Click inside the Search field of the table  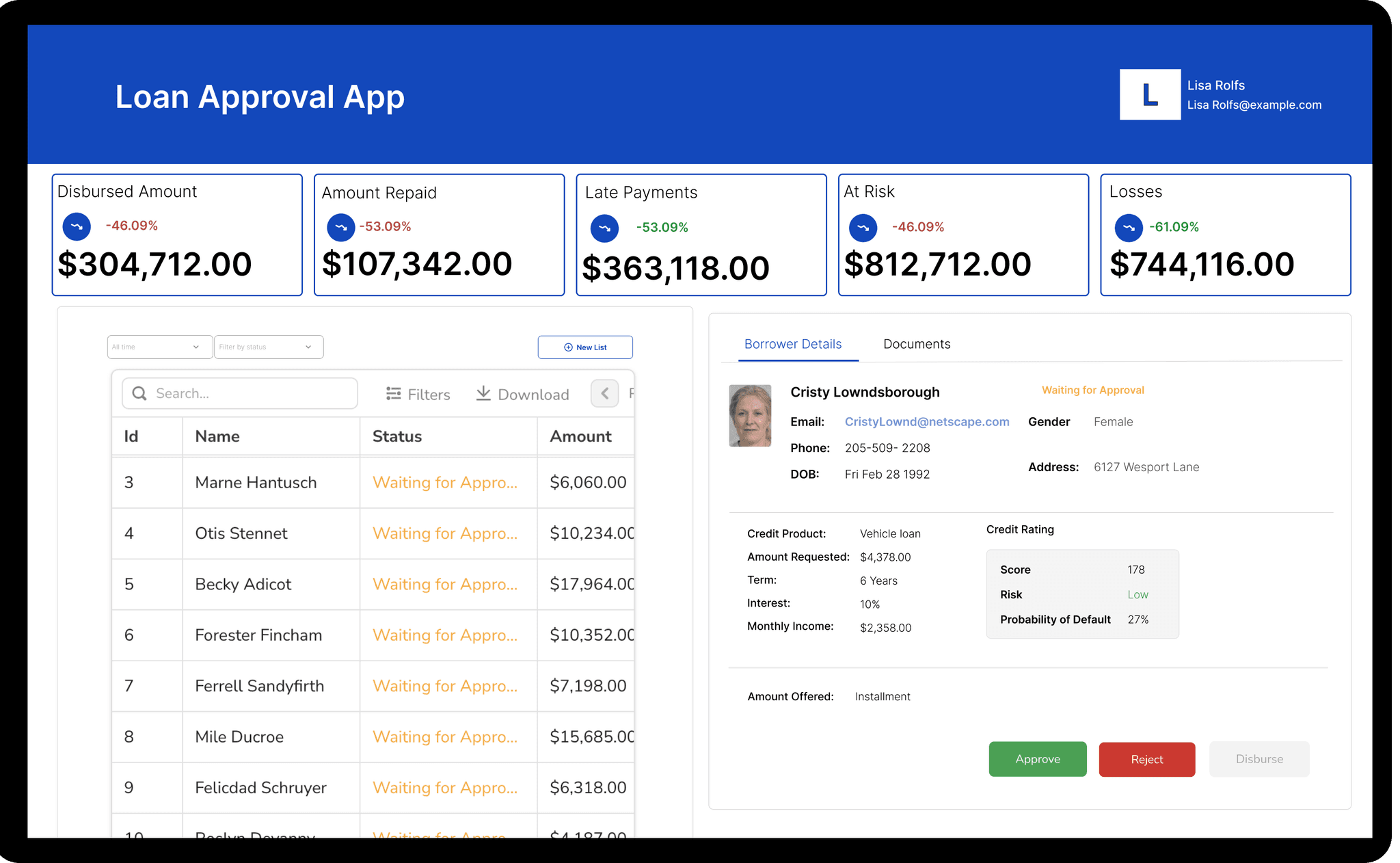[x=239, y=393]
